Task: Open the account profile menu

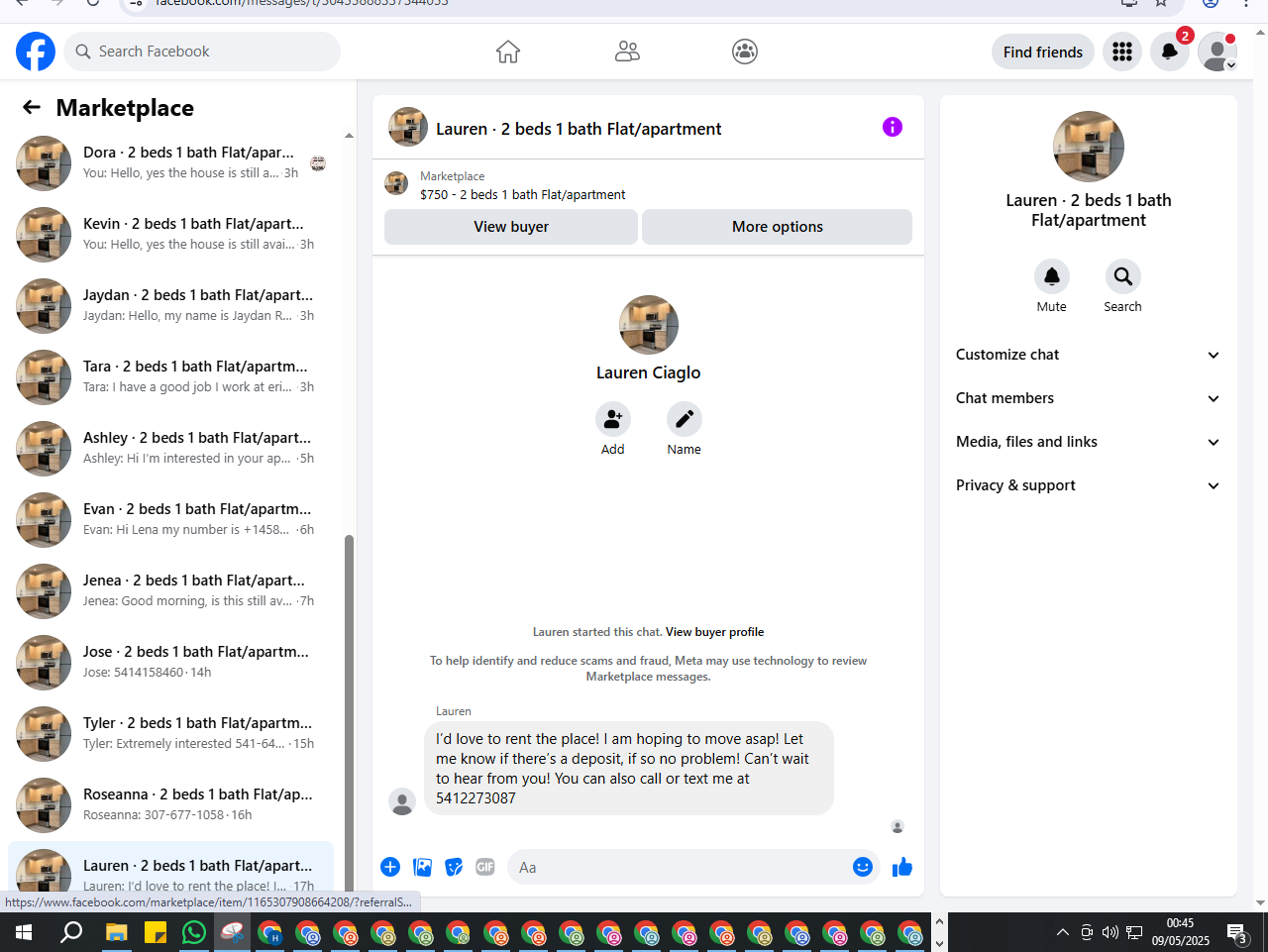Action: (x=1217, y=52)
